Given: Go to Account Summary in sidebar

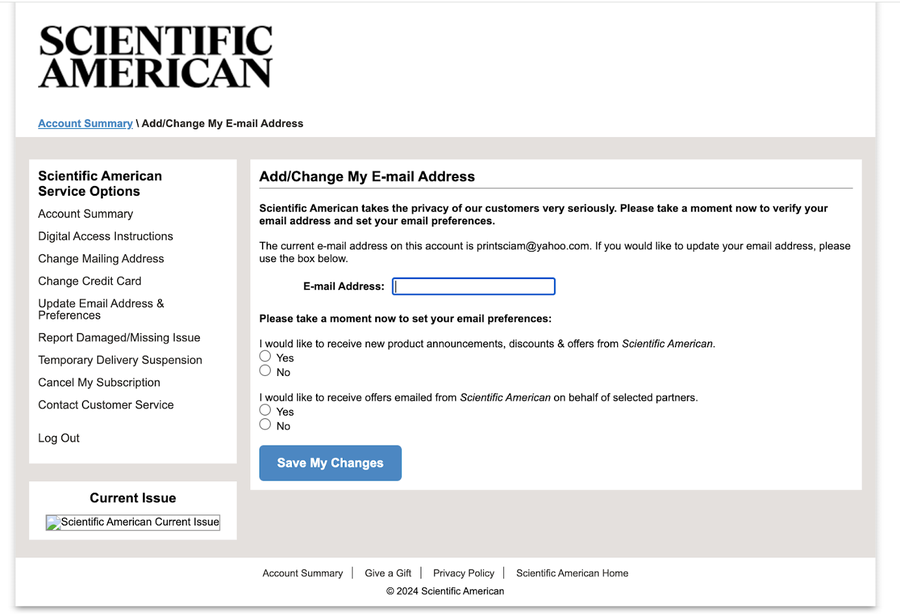Looking at the screenshot, I should [85, 214].
